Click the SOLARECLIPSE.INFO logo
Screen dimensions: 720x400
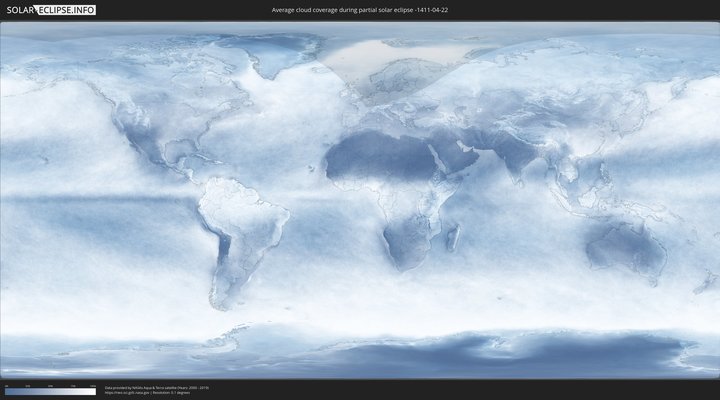50,10
